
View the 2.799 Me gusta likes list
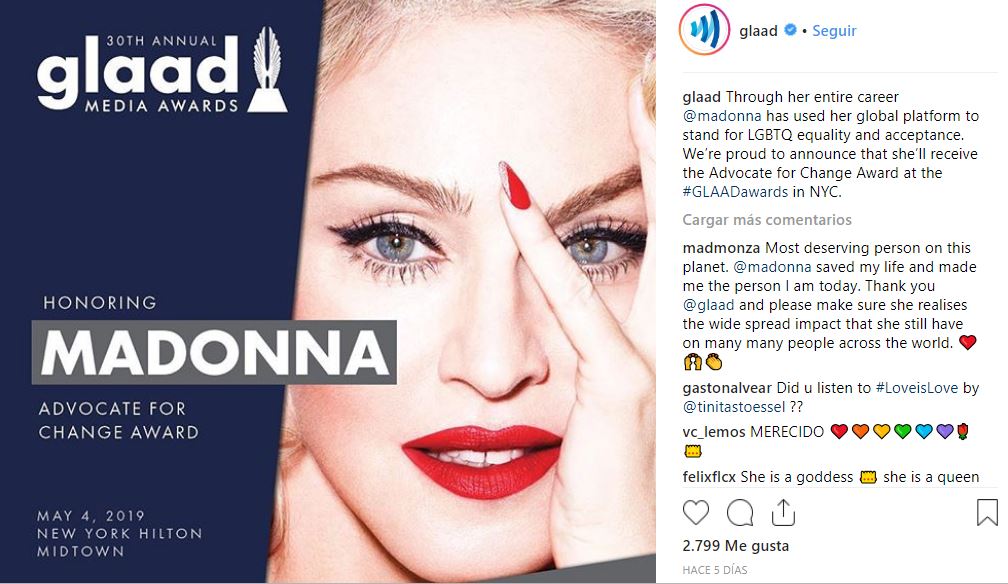[735, 545]
